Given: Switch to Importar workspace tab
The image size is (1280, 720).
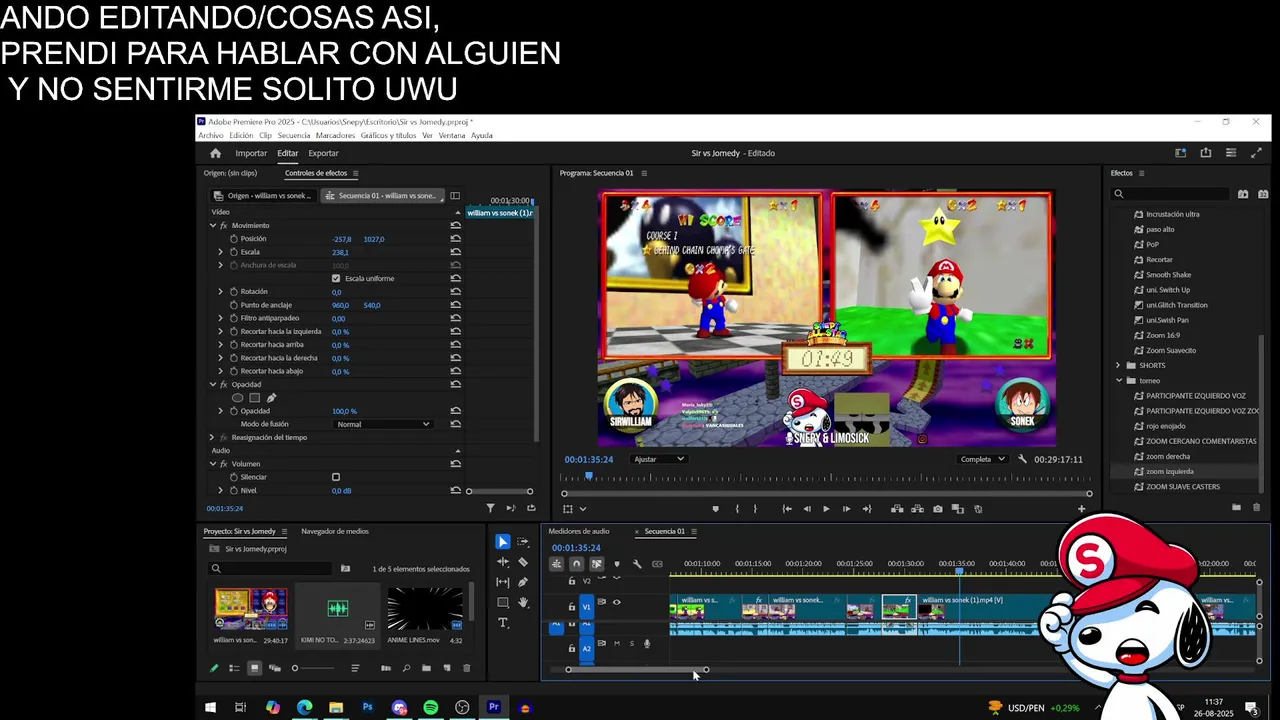Looking at the screenshot, I should (x=251, y=153).
